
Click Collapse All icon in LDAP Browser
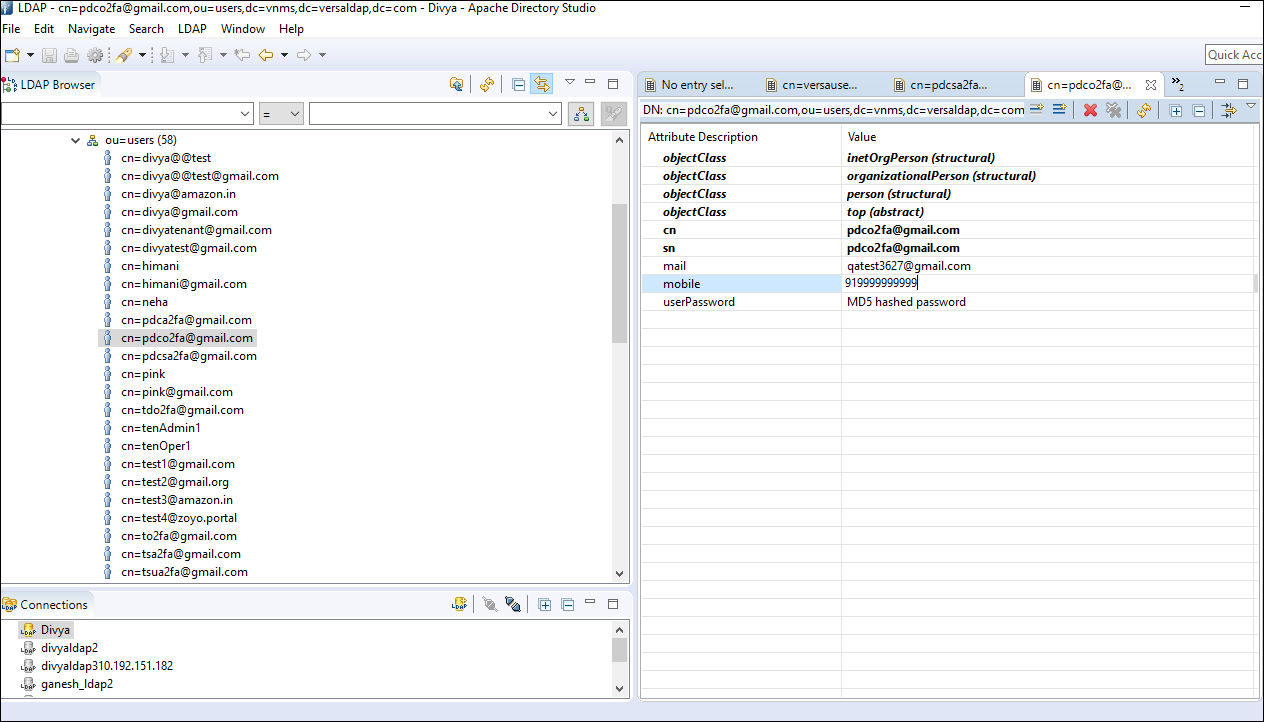tap(518, 85)
